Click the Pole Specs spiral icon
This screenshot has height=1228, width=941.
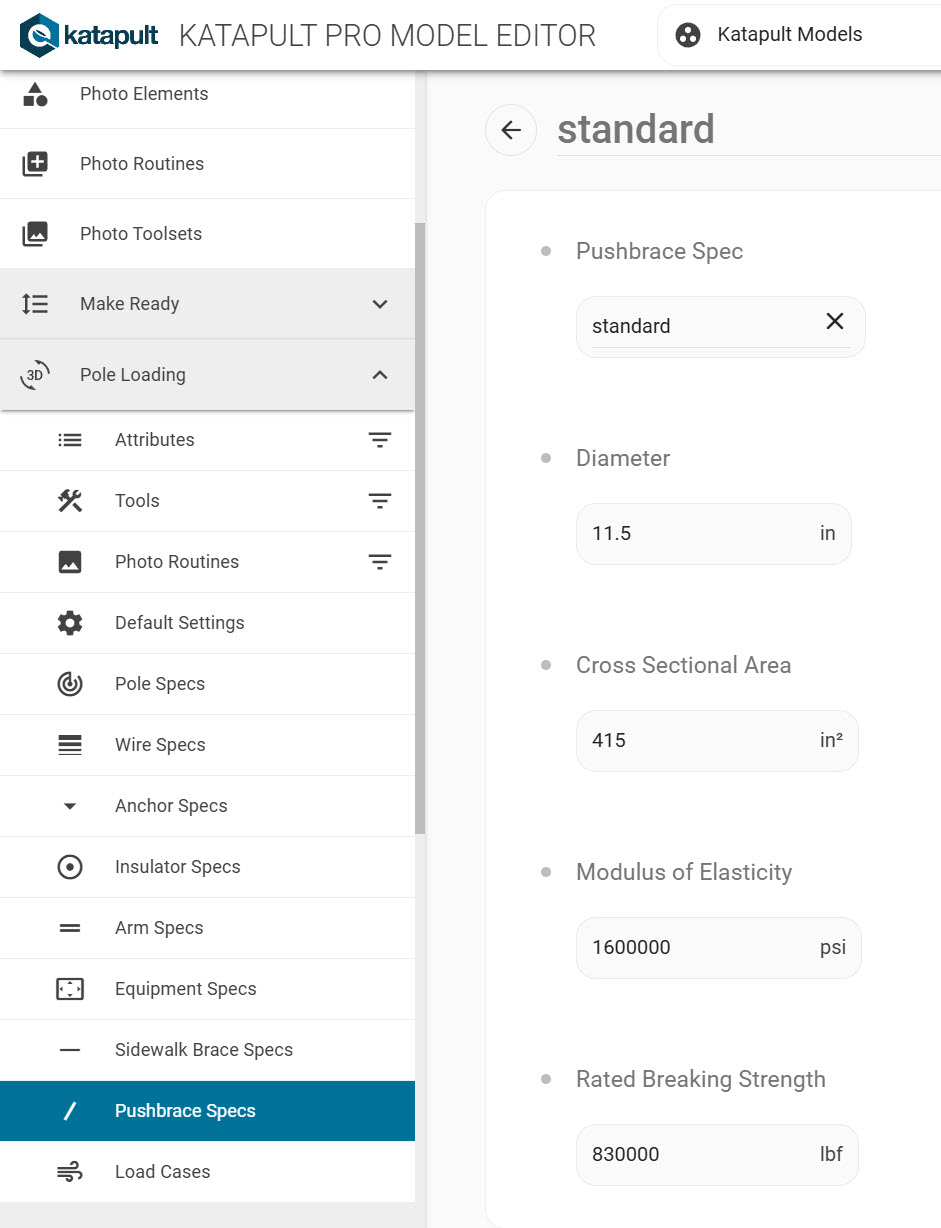click(x=70, y=684)
